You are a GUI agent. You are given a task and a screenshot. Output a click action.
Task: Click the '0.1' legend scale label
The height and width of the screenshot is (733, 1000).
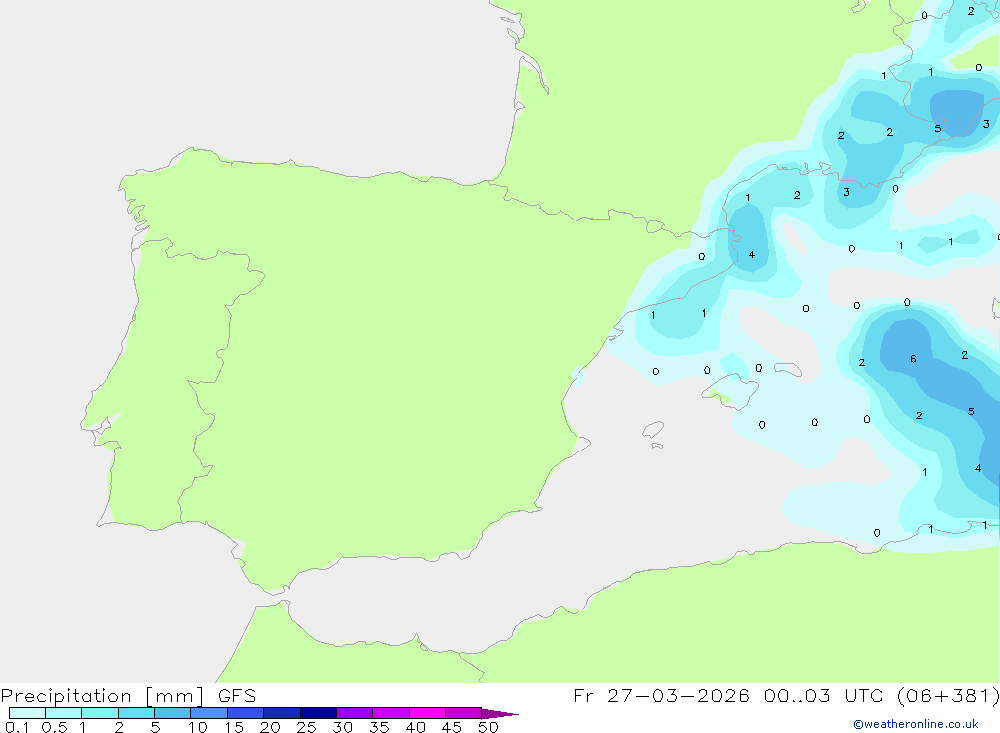pyautogui.click(x=17, y=727)
